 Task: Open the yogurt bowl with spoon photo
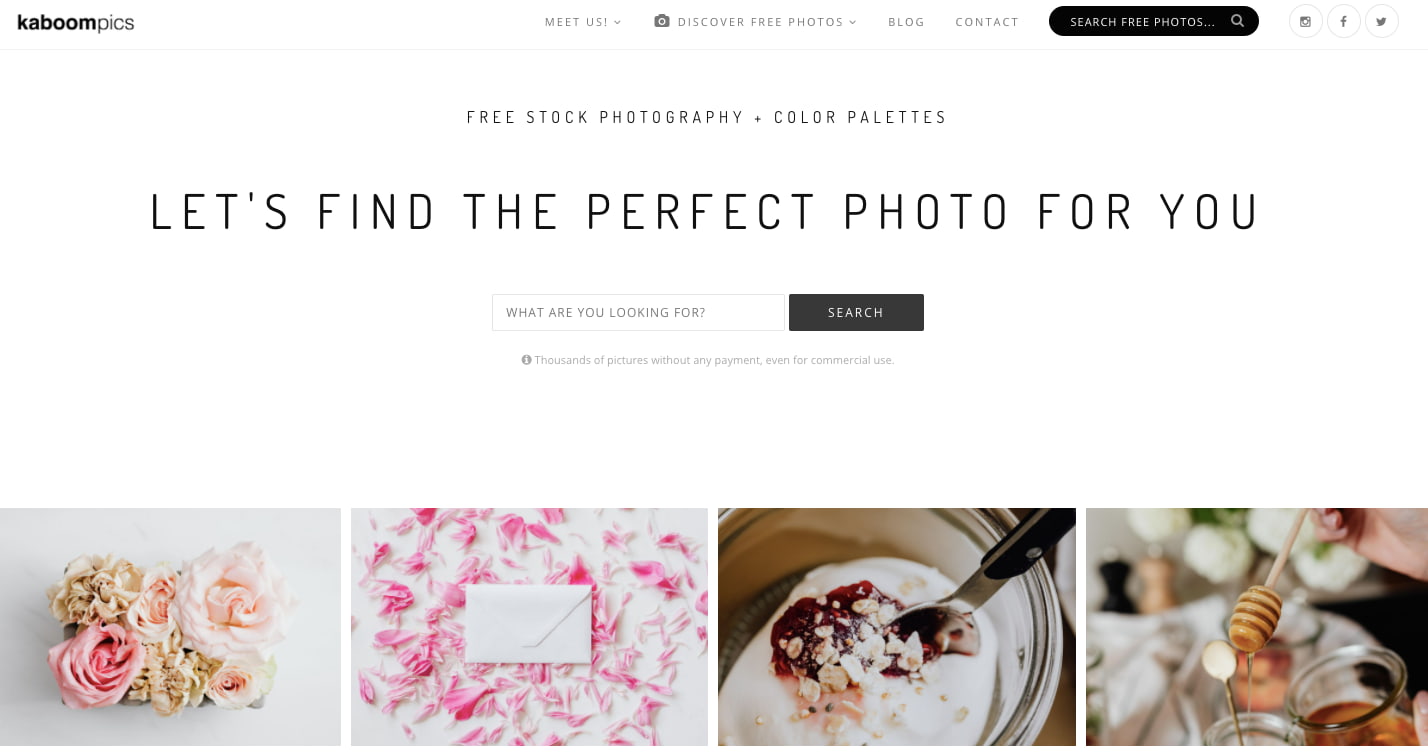pos(897,627)
